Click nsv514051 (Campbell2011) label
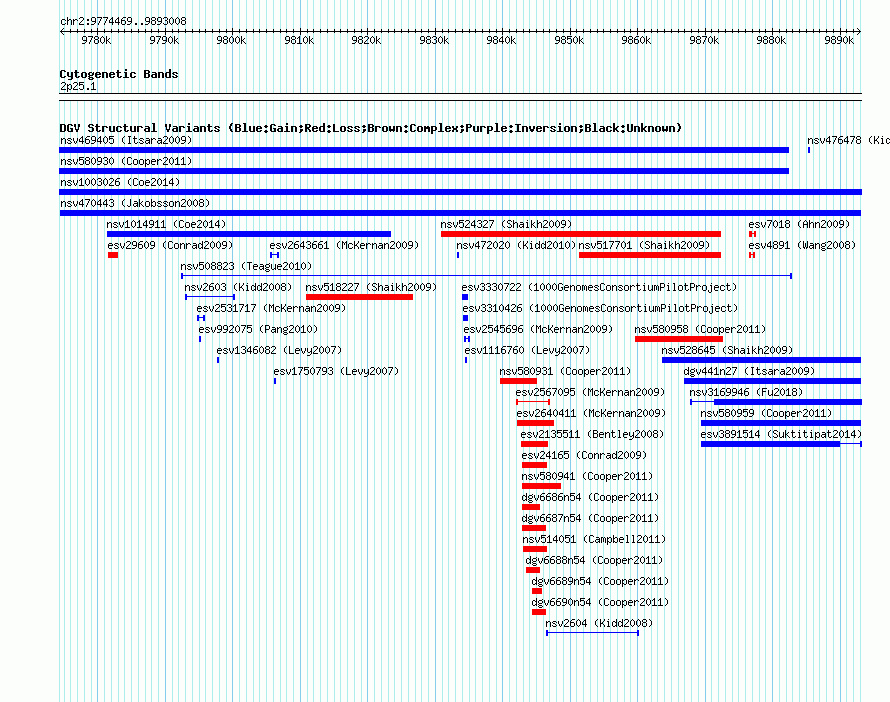 (x=594, y=539)
